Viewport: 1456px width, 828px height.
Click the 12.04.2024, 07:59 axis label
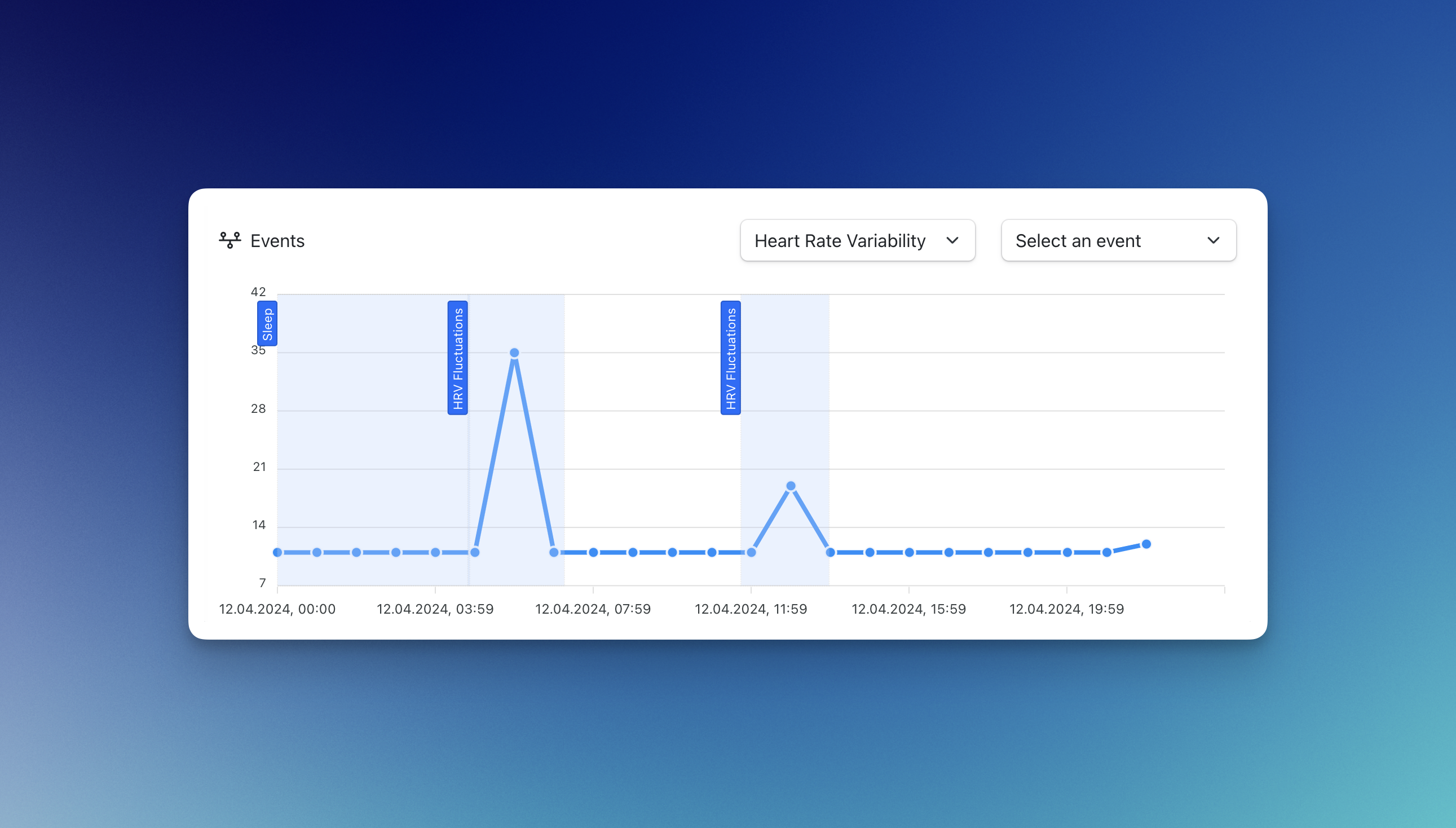point(593,609)
